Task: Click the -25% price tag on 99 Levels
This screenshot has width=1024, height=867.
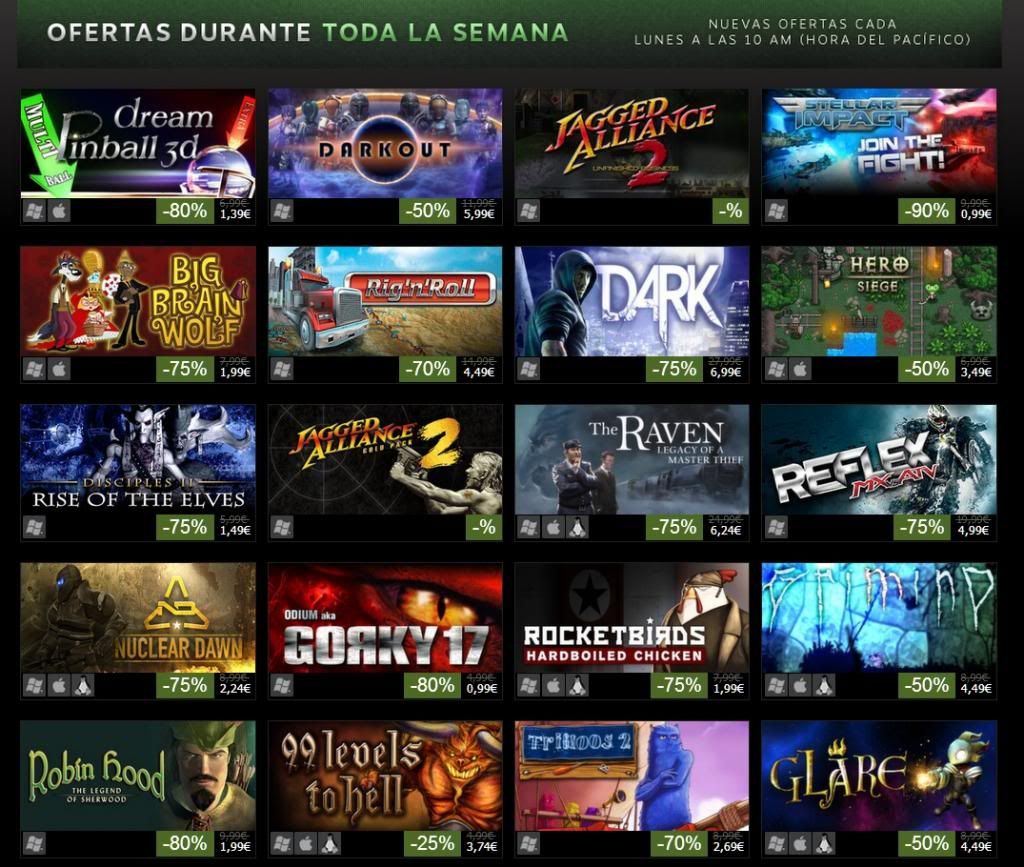Action: pos(432,843)
